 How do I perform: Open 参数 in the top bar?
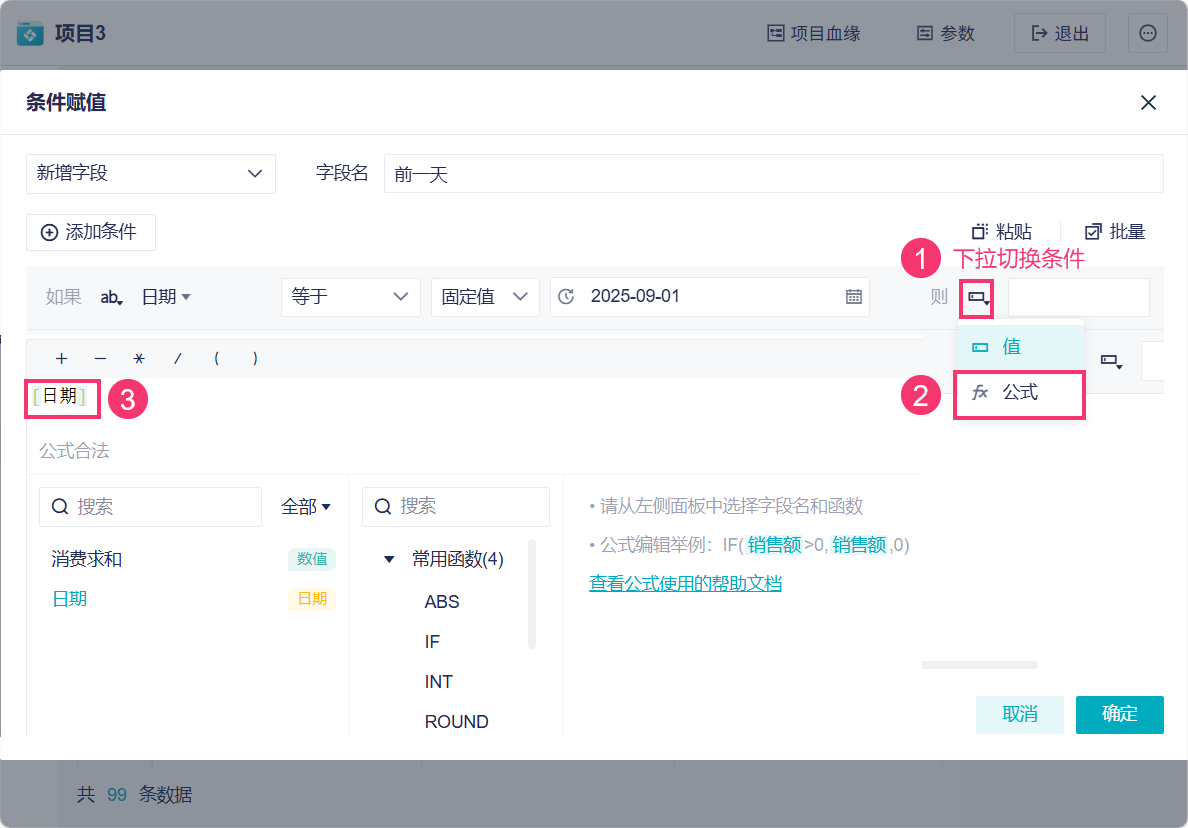(946, 33)
